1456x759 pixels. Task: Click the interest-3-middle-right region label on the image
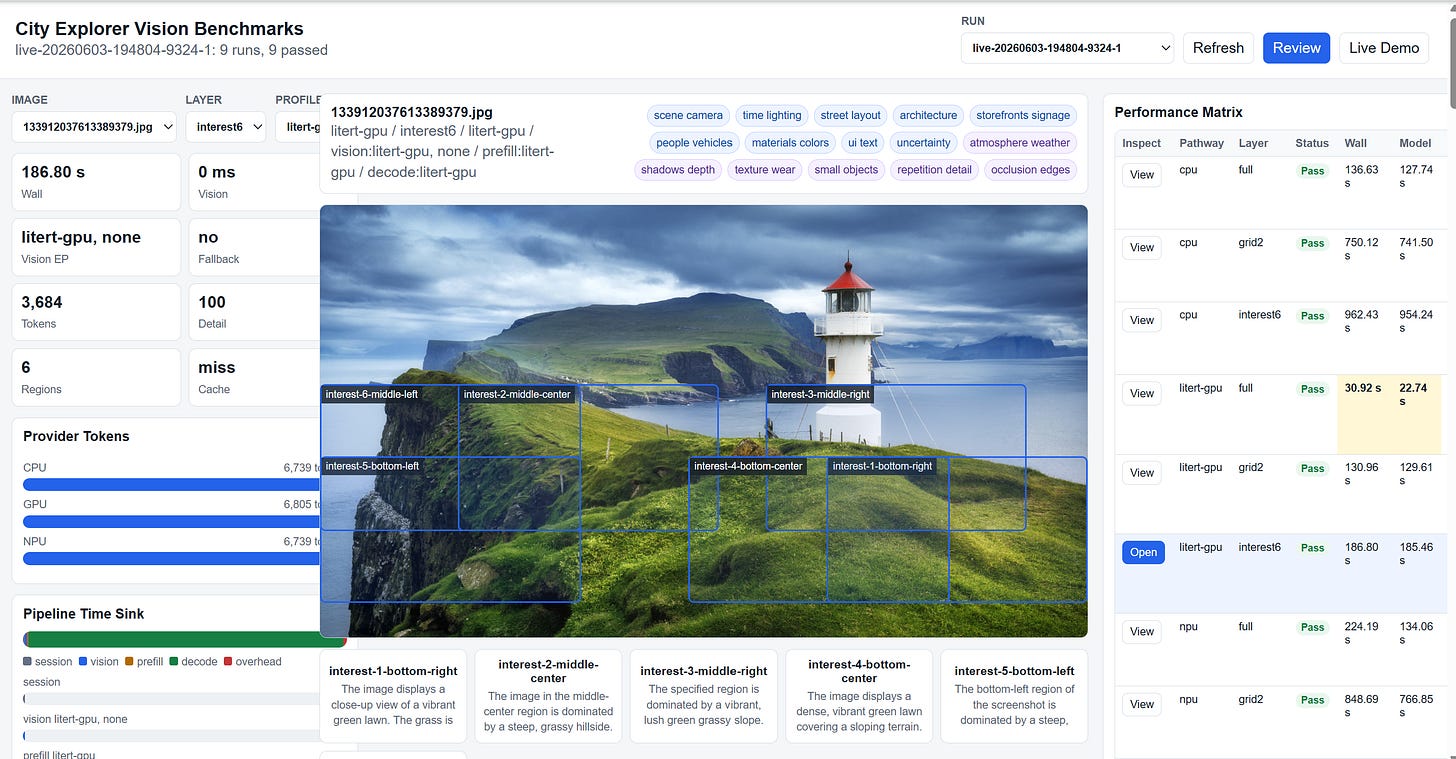821,394
